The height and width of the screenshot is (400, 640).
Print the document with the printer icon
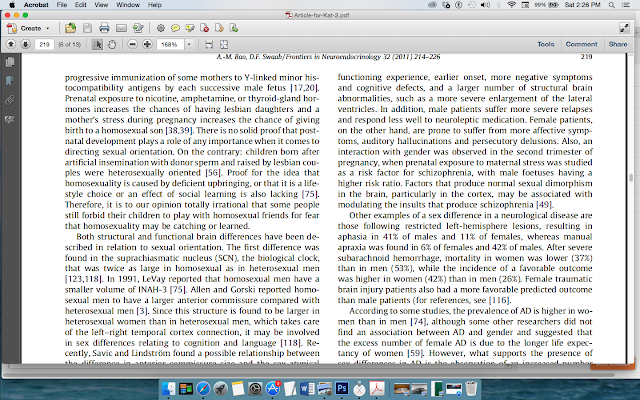104,28
